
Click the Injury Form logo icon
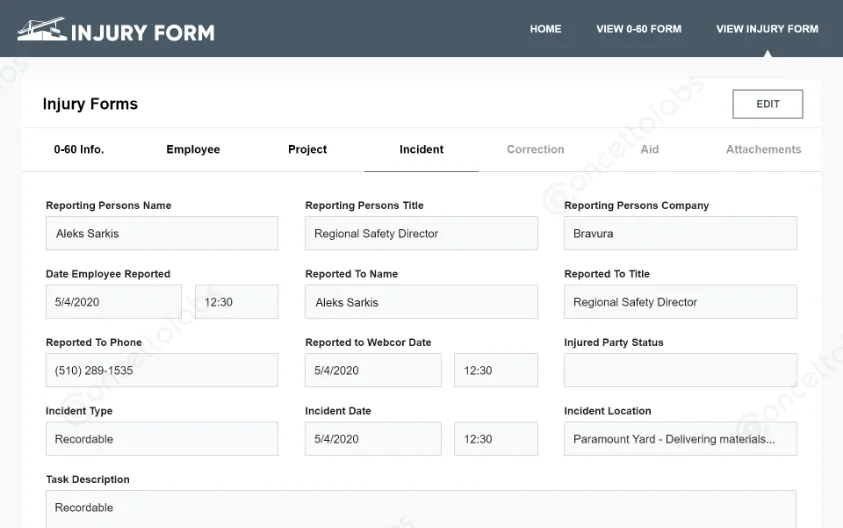(x=41, y=30)
